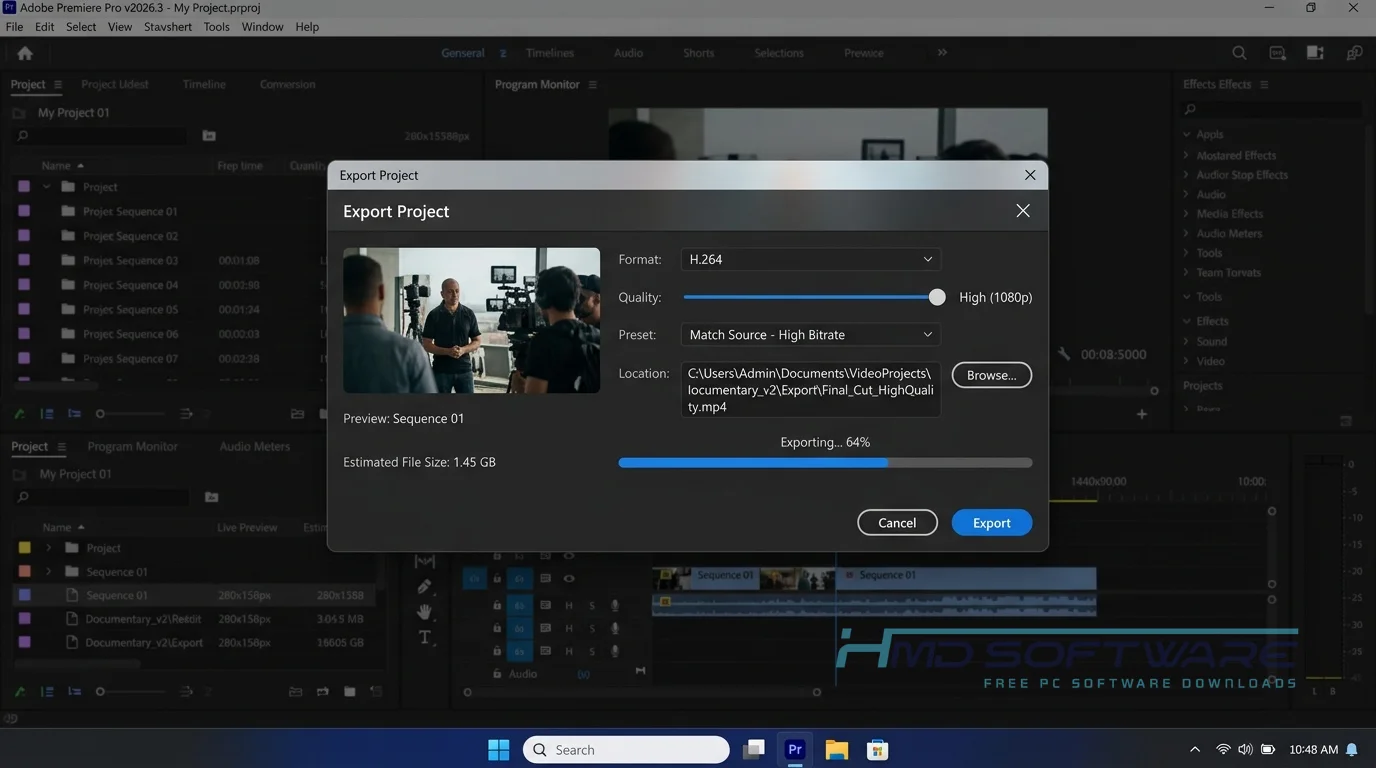1376x768 pixels.
Task: Switch to the Timelines workspace tab
Action: 550,53
